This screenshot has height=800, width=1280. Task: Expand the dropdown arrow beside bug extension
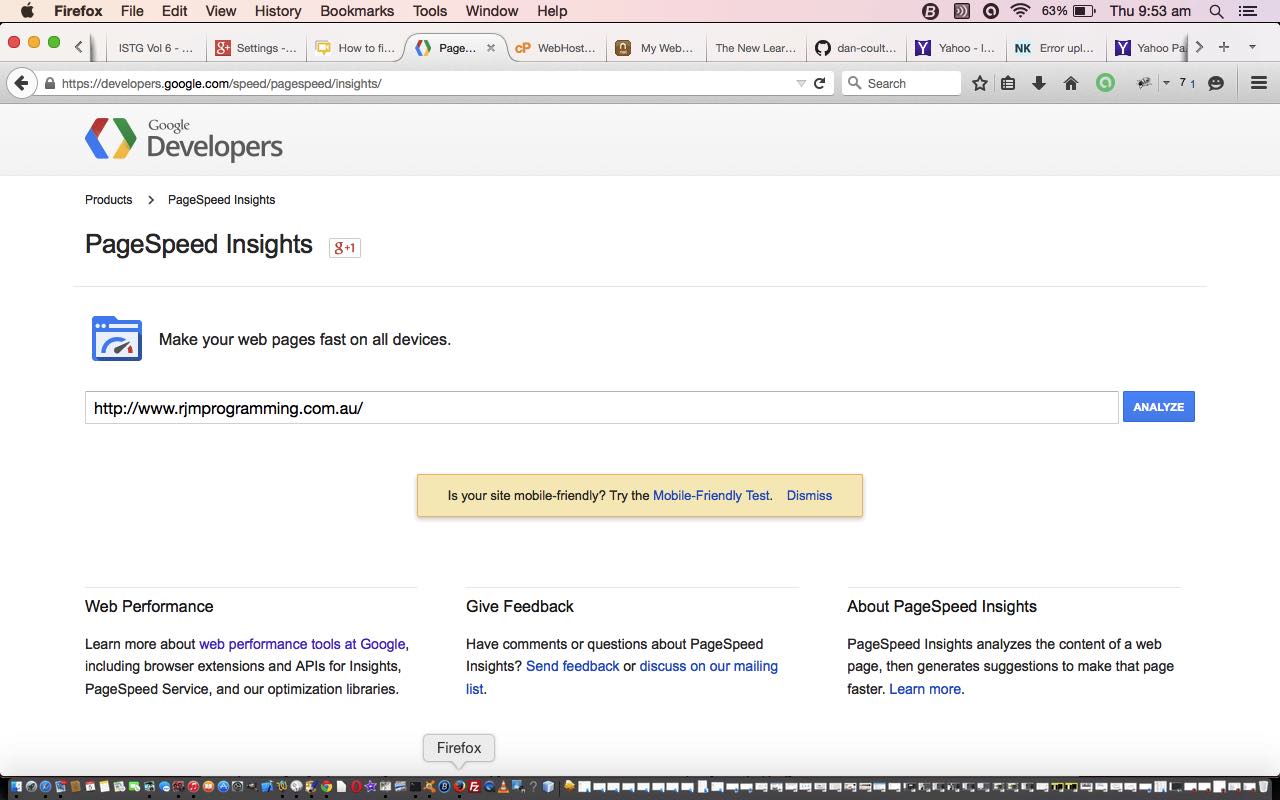(x=1166, y=83)
